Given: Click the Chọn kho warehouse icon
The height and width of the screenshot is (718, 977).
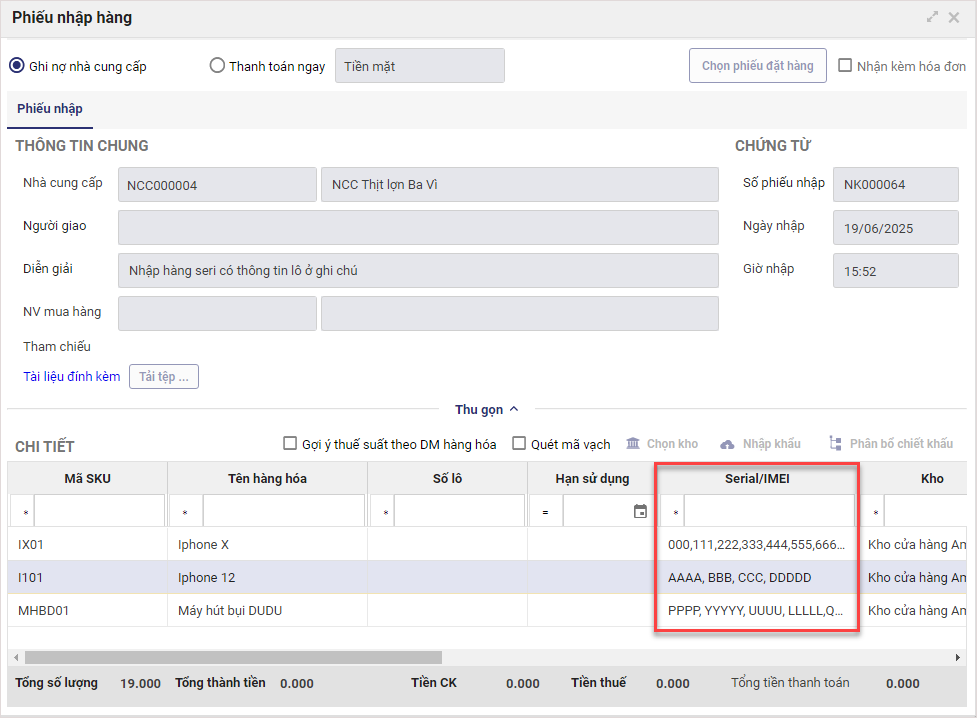Looking at the screenshot, I should pyautogui.click(x=633, y=444).
